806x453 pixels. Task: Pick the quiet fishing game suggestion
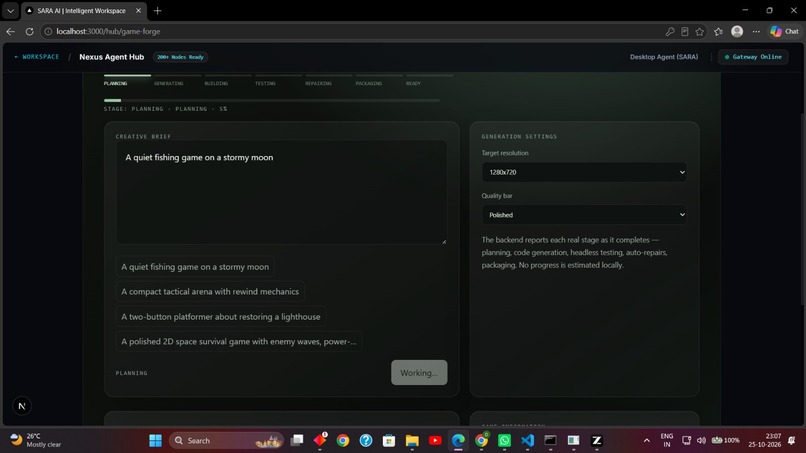195,267
